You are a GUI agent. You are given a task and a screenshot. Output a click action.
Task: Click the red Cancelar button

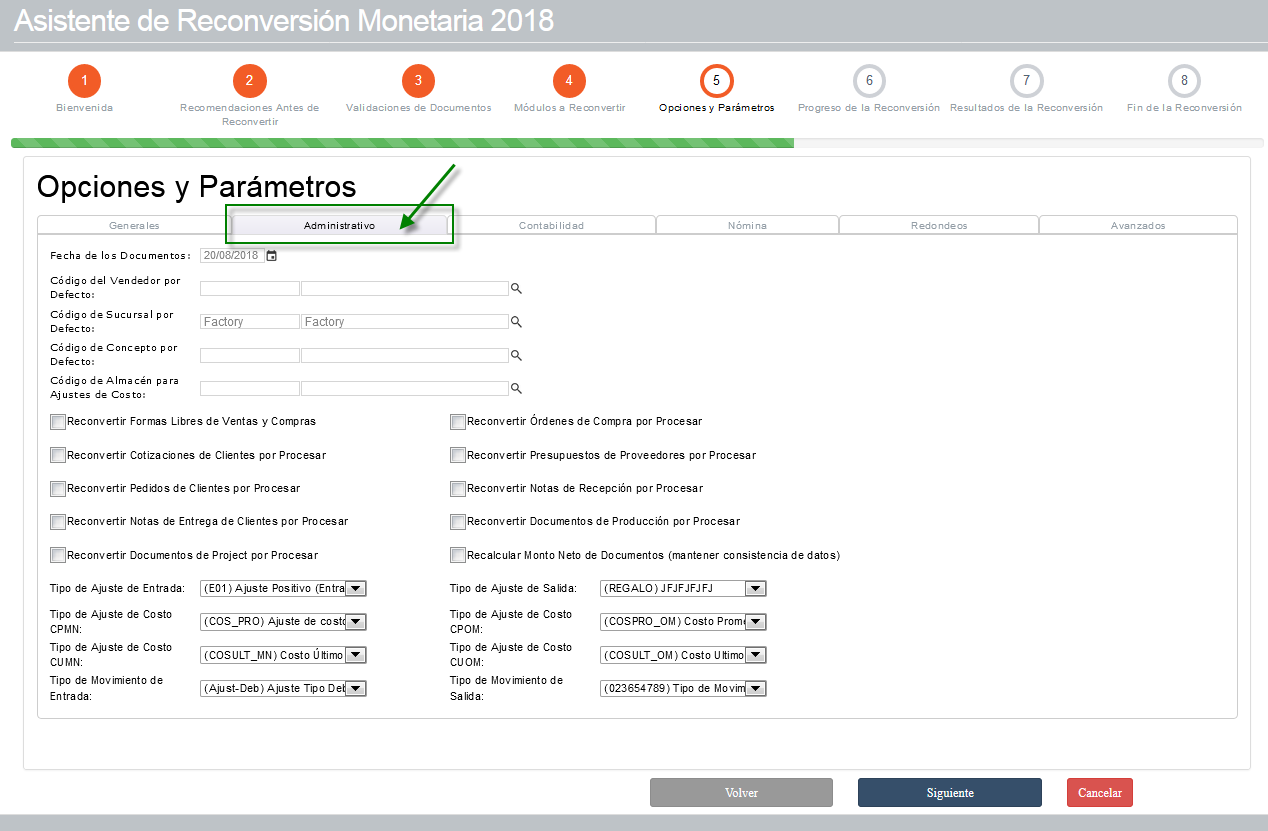[1100, 793]
